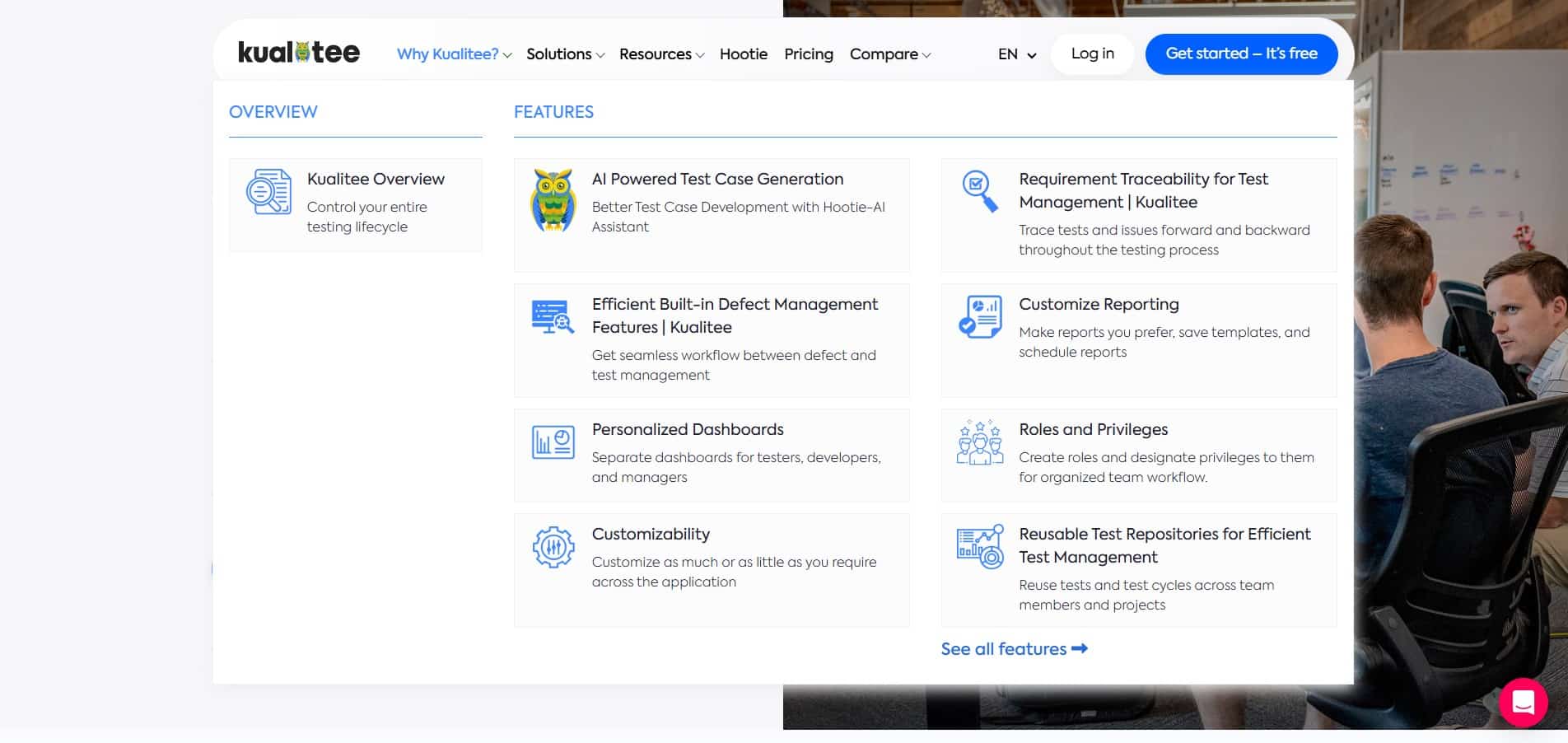Click the Kualitee Overview document icon

point(268,192)
